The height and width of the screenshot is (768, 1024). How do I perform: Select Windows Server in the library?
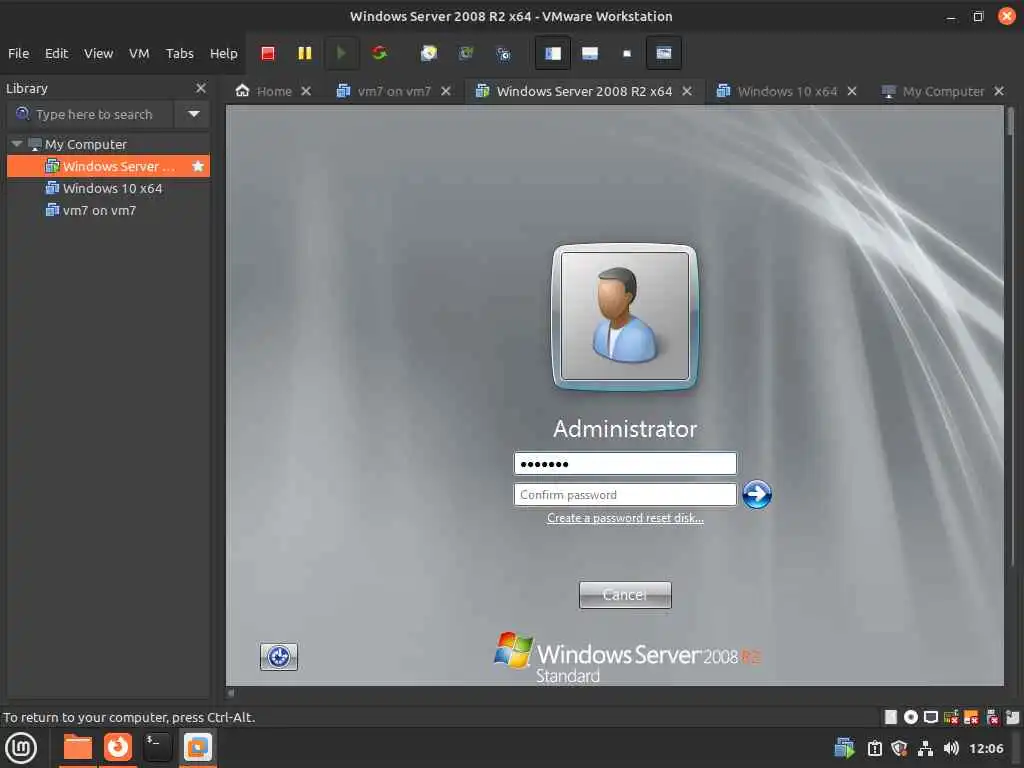tap(108, 166)
